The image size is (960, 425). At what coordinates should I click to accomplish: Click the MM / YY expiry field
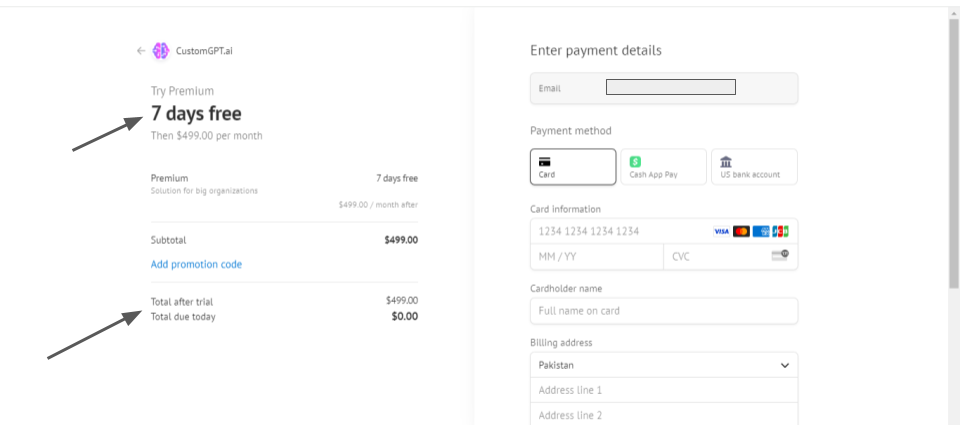pos(595,256)
